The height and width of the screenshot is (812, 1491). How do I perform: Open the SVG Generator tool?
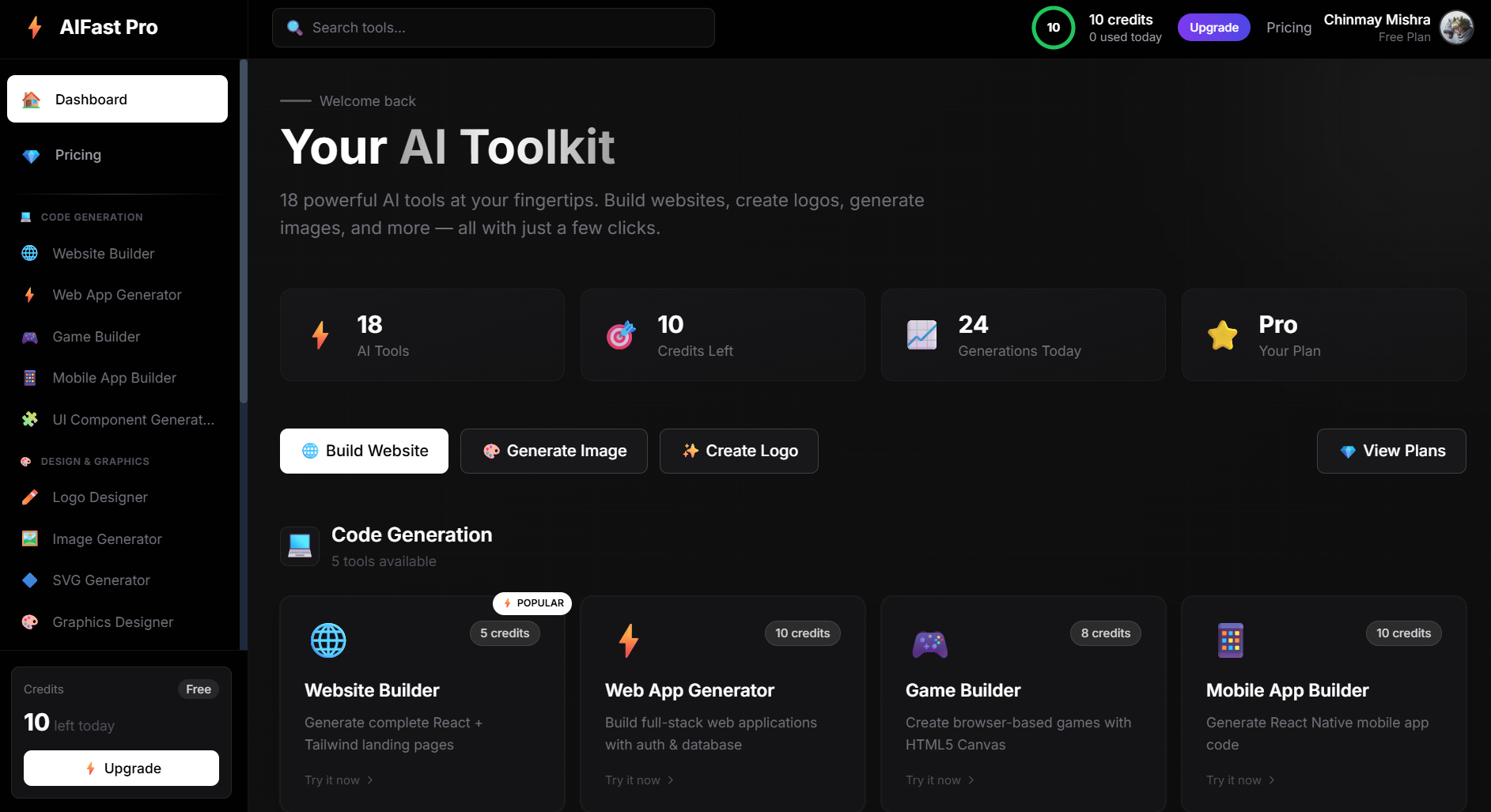click(x=100, y=580)
